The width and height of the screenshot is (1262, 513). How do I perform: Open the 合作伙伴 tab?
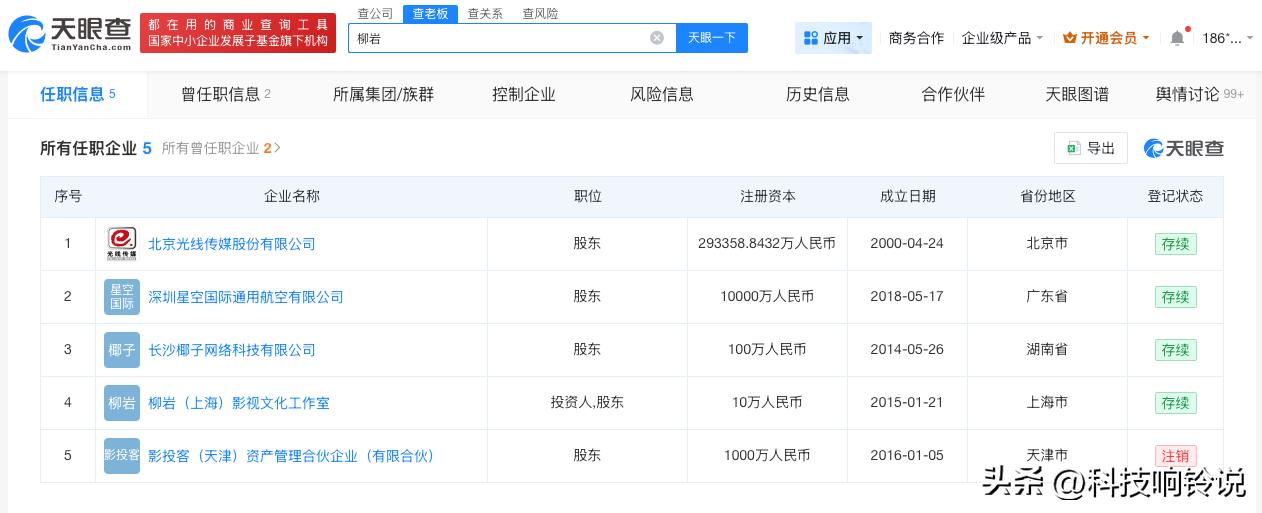953,94
